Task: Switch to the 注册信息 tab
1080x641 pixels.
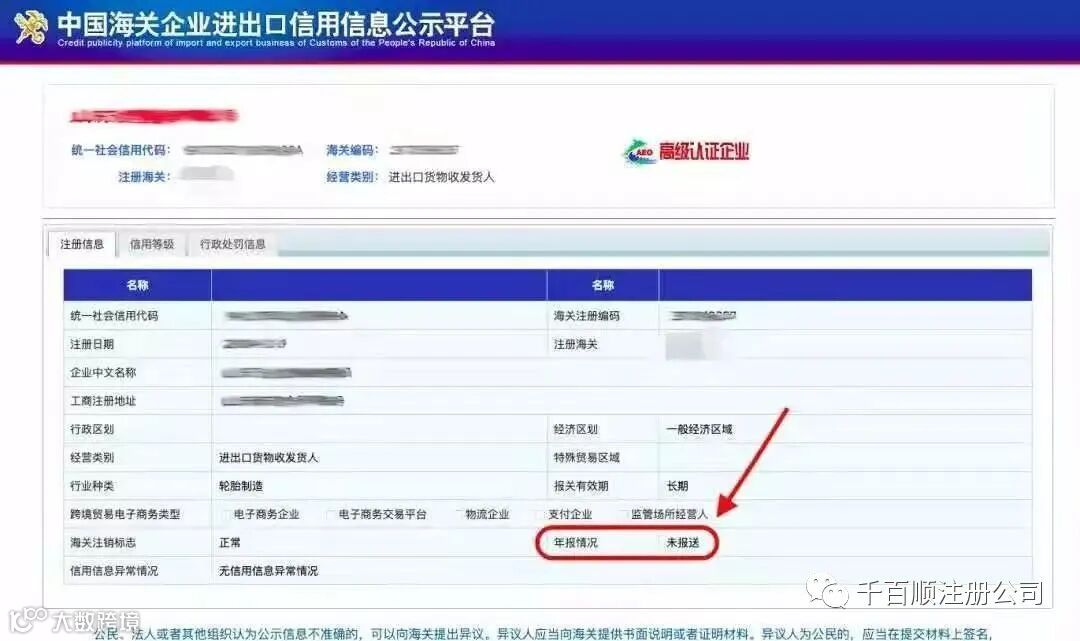Action: click(82, 244)
